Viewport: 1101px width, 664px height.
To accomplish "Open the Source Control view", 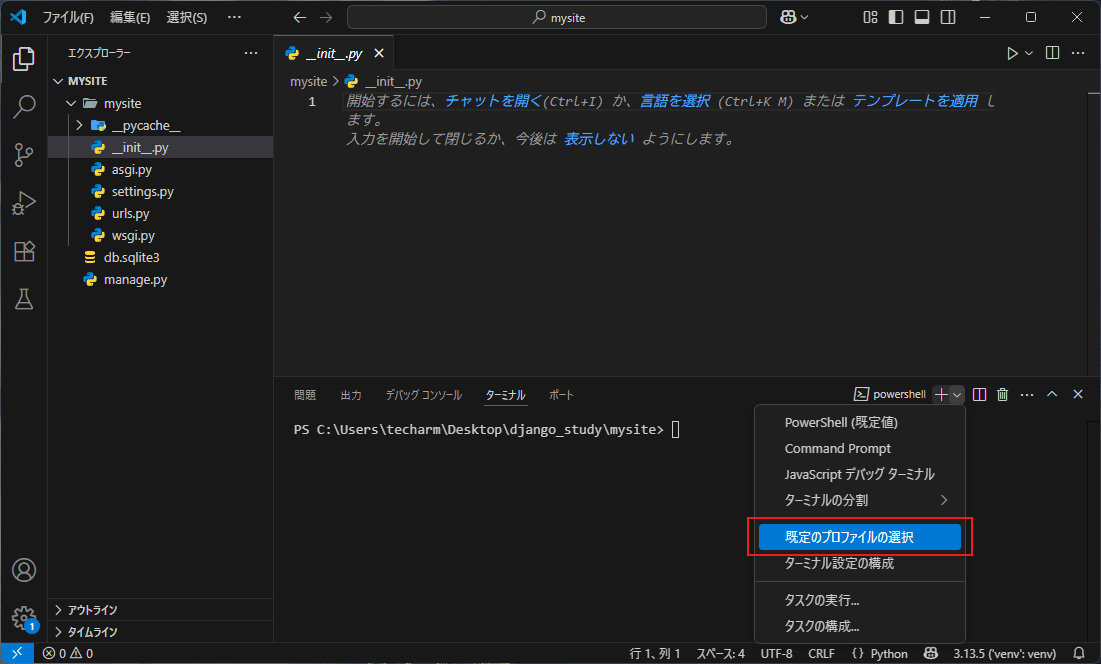I will pyautogui.click(x=24, y=155).
